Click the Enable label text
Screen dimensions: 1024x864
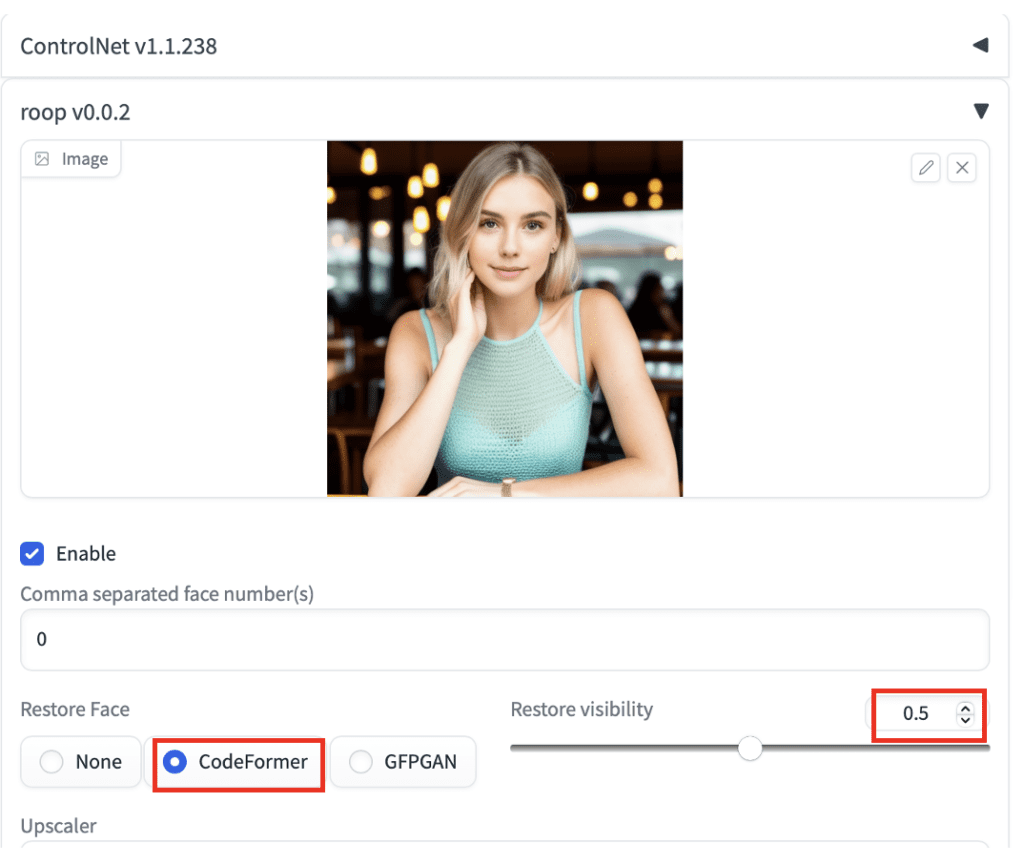[86, 554]
